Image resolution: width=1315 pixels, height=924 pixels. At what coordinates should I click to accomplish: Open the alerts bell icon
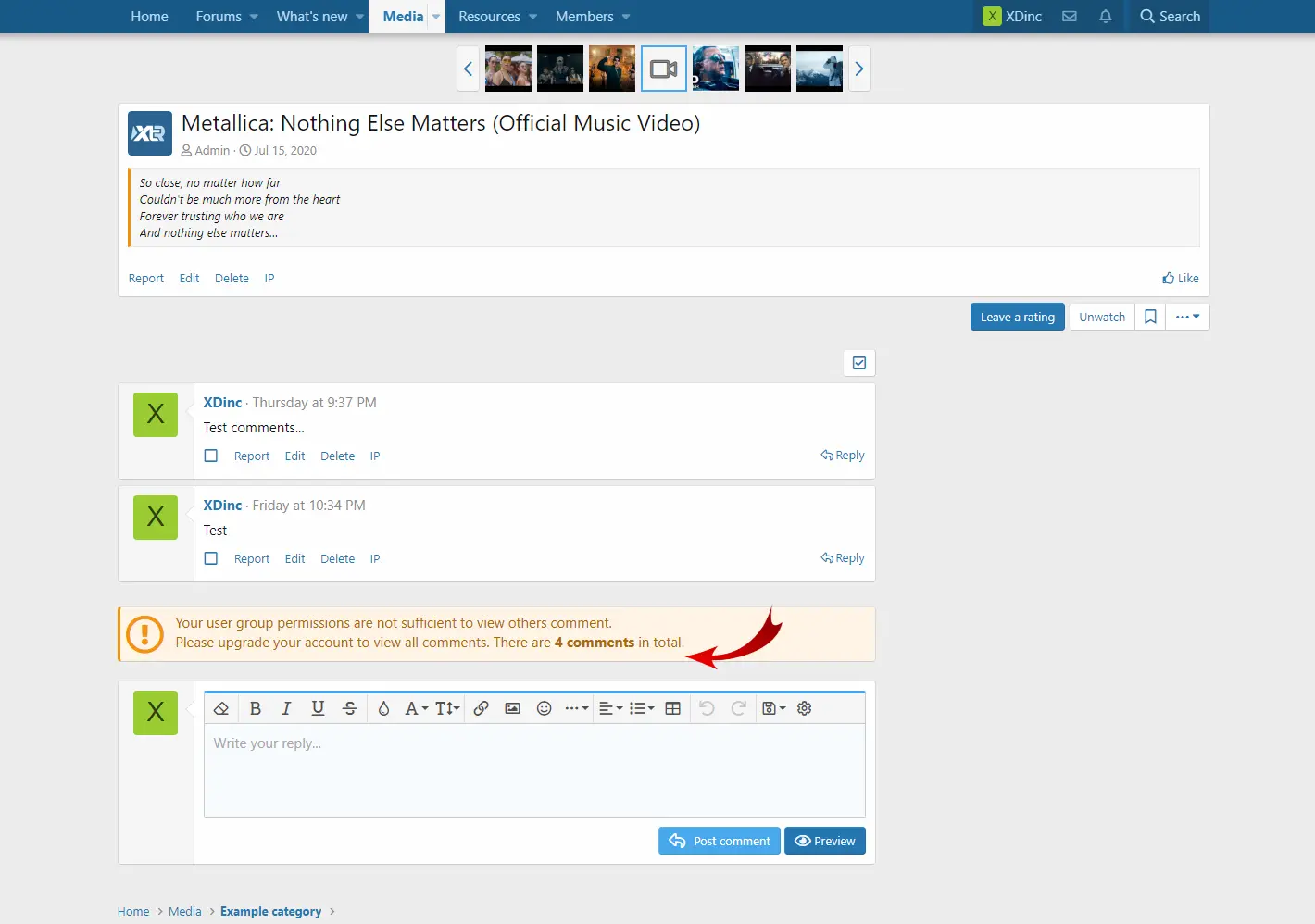[x=1105, y=17]
